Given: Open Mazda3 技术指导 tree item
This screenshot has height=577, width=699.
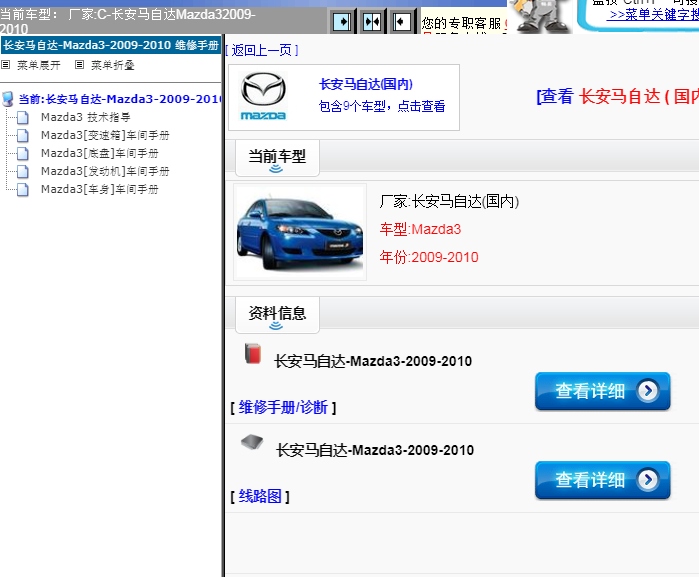Looking at the screenshot, I should point(86,117).
